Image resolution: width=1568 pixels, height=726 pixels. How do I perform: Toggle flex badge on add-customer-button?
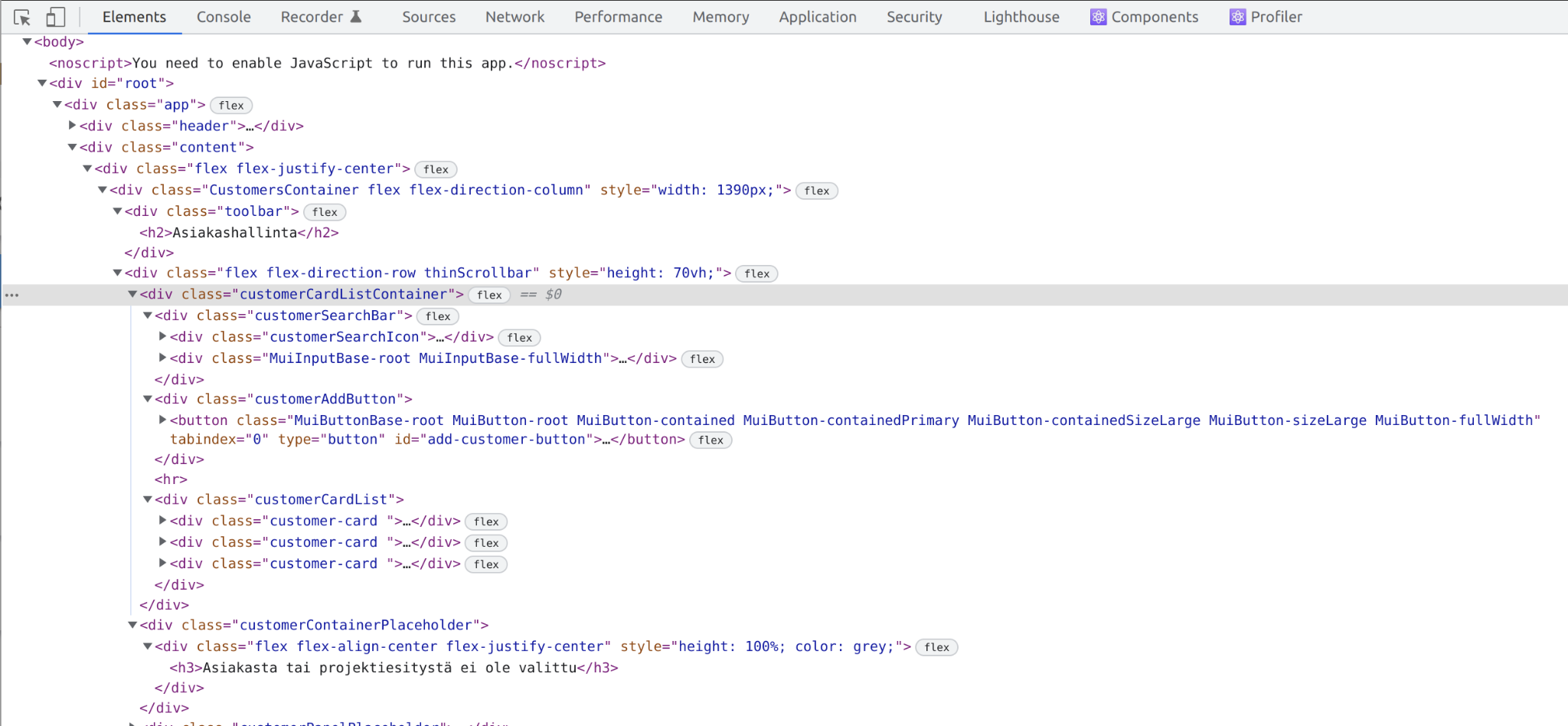pos(710,440)
